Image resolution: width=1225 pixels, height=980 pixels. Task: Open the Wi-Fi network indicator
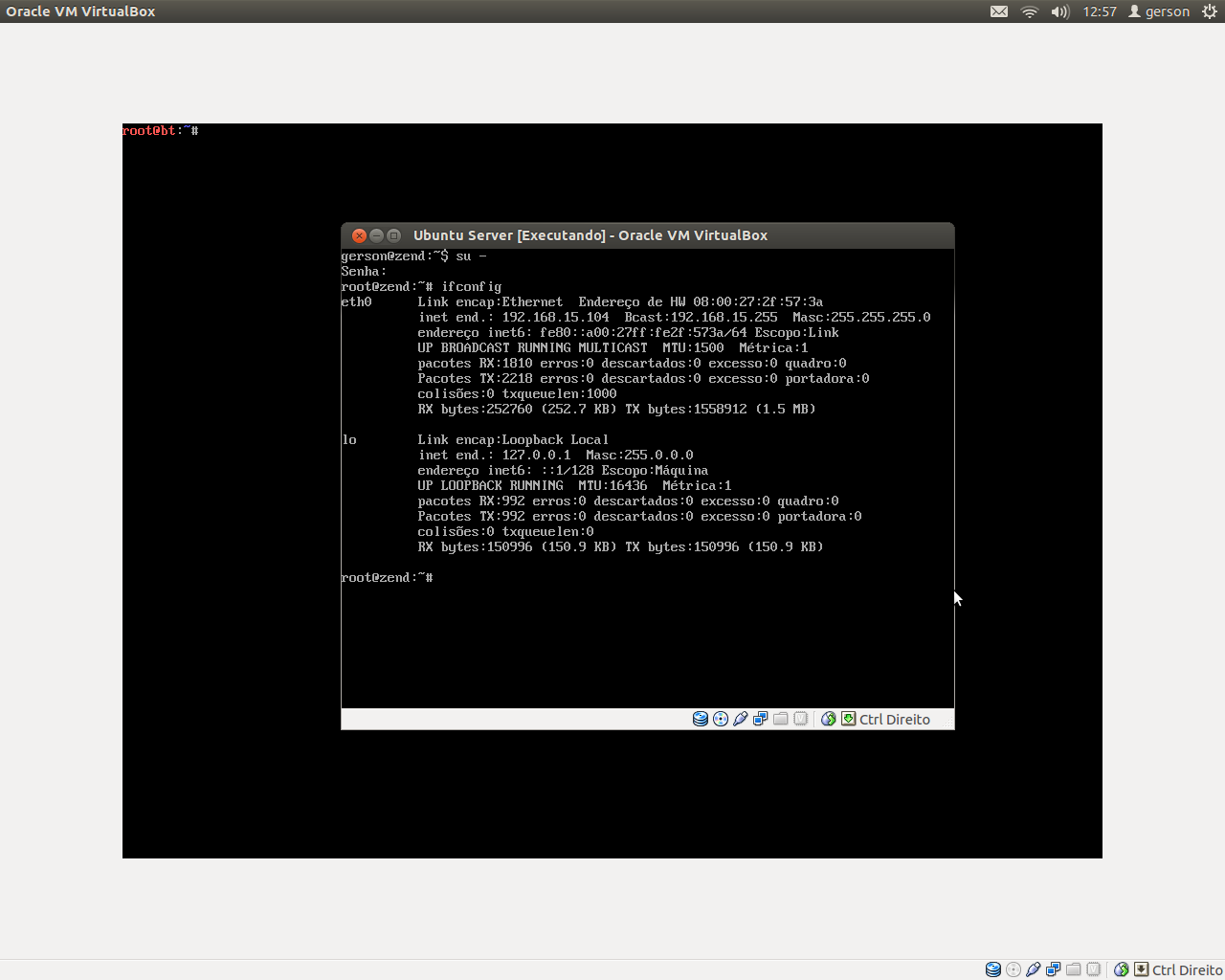tap(1030, 11)
